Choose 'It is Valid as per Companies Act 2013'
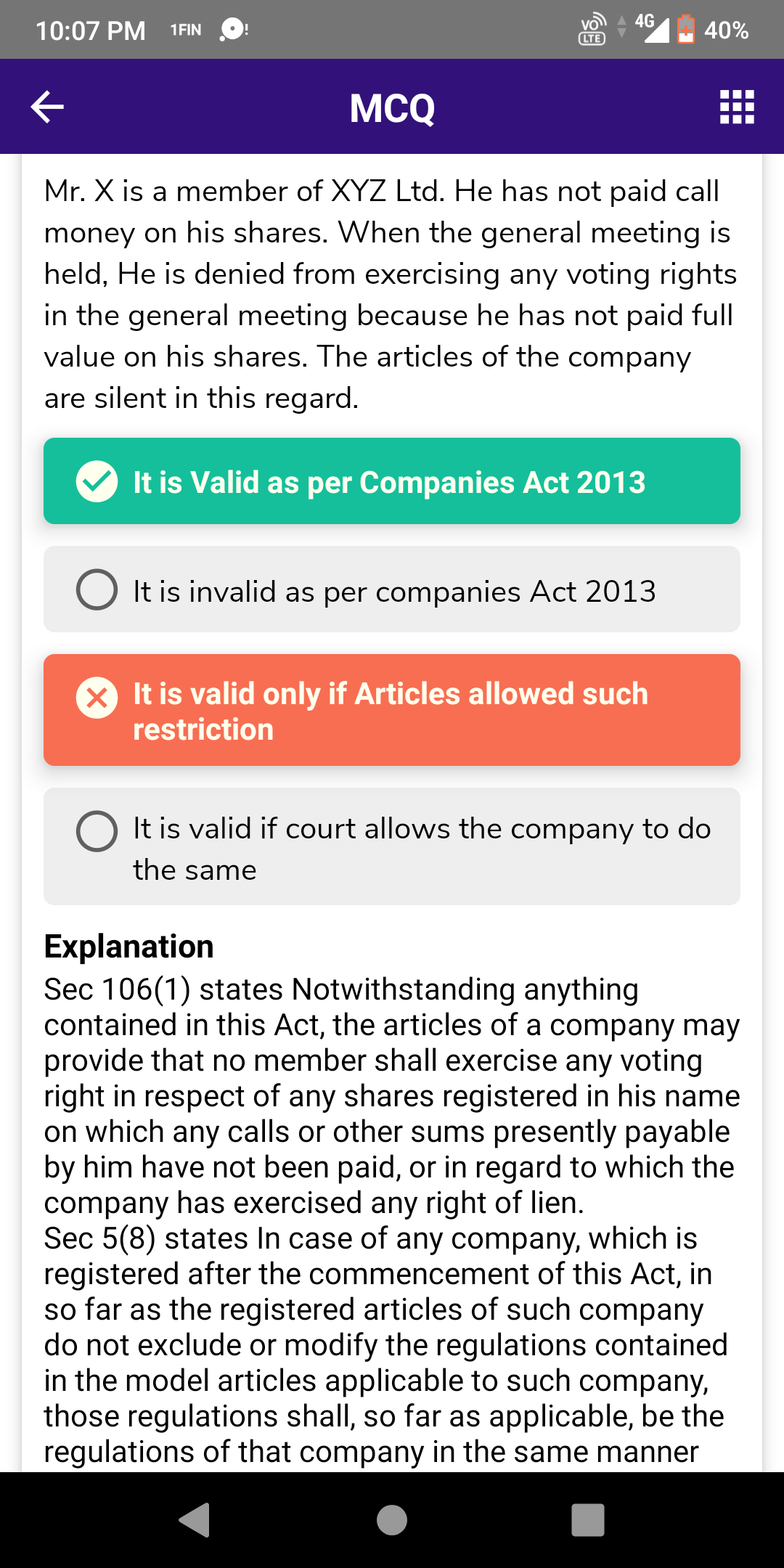 389,482
